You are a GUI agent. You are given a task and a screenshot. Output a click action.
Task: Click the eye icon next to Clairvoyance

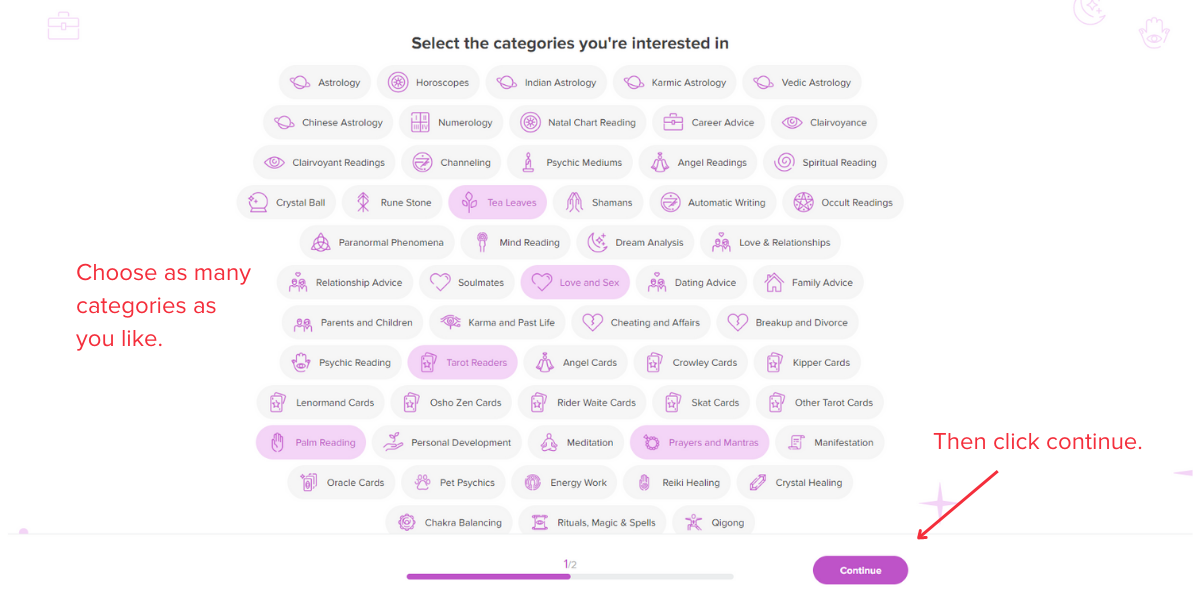coord(792,123)
